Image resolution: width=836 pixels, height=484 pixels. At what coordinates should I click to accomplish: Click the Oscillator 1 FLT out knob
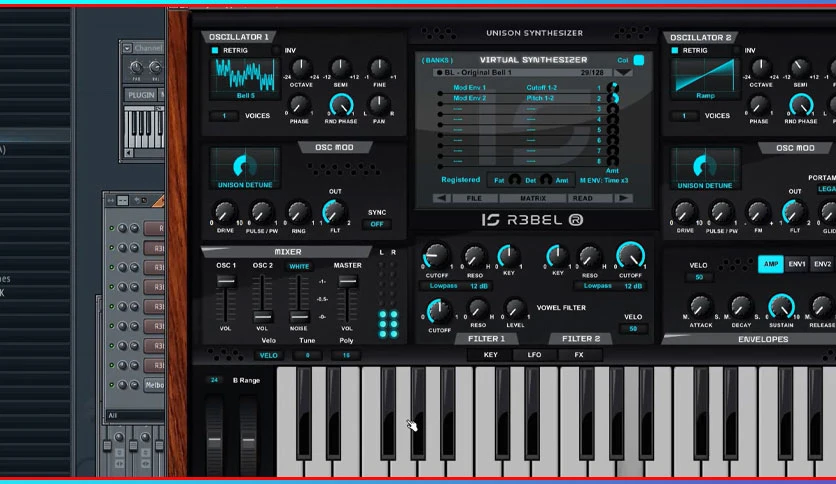(x=334, y=212)
